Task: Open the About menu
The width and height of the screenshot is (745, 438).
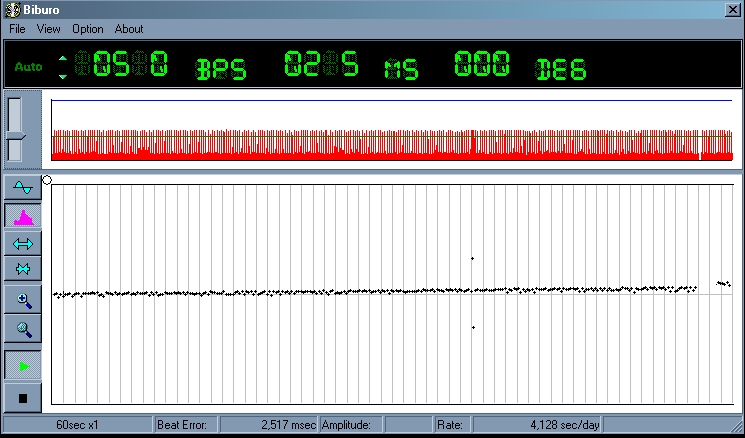Action: pyautogui.click(x=129, y=29)
